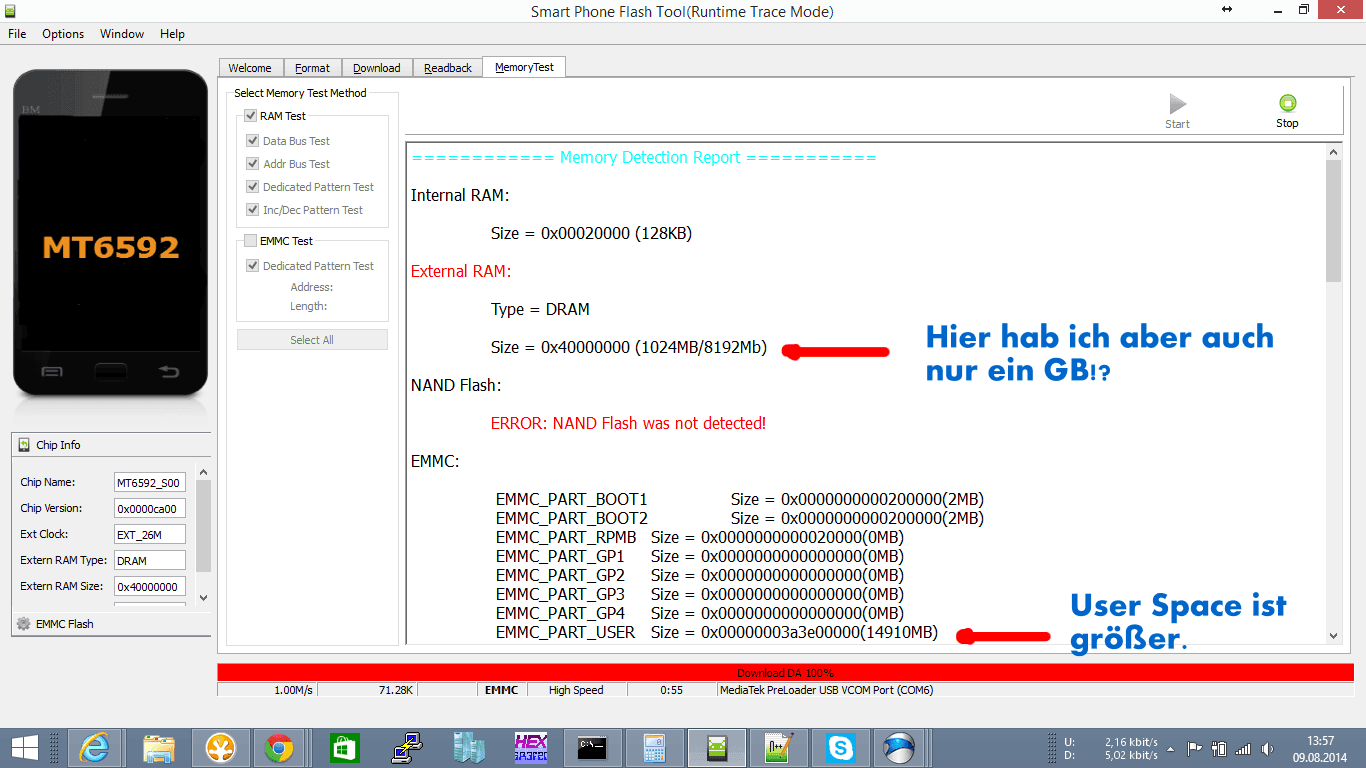1366x768 pixels.
Task: Click the 'High Speed' status bar entry
Action: click(x=576, y=690)
